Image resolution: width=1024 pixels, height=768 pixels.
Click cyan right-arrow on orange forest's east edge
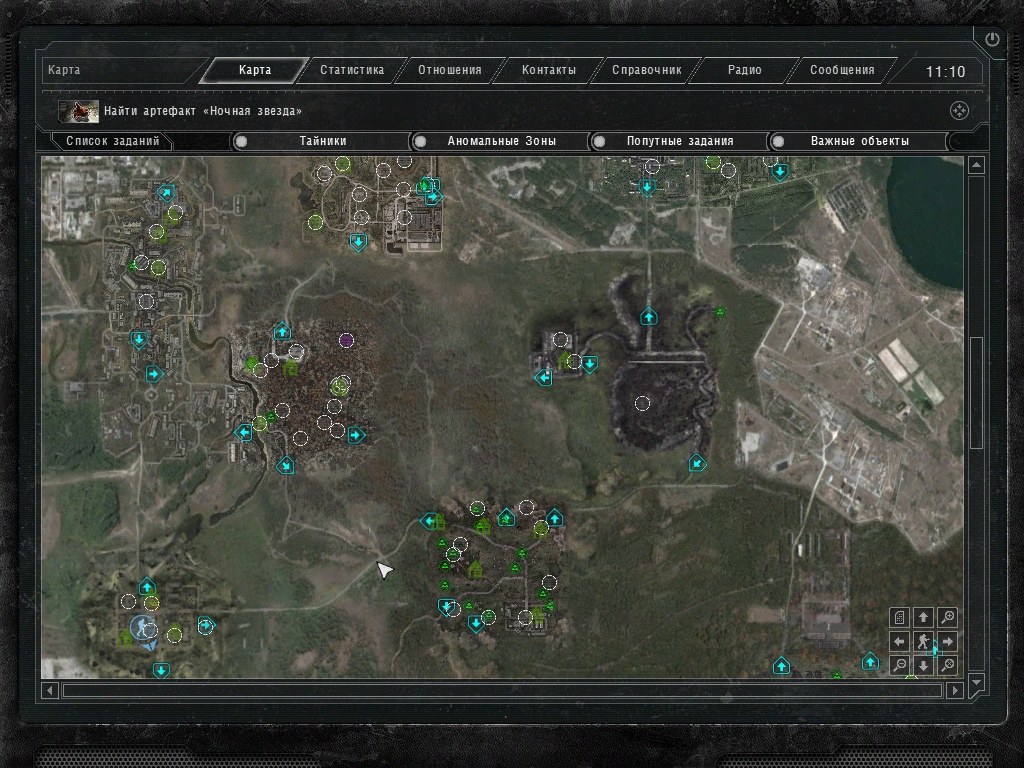click(356, 435)
